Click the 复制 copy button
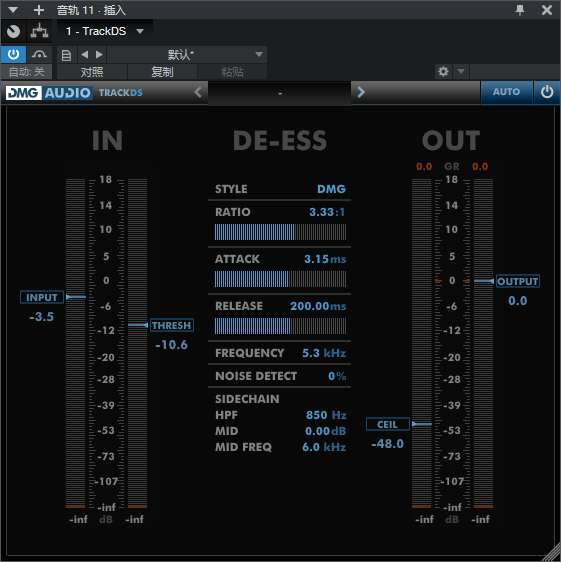Viewport: 561px width, 562px height. pyautogui.click(x=162, y=72)
